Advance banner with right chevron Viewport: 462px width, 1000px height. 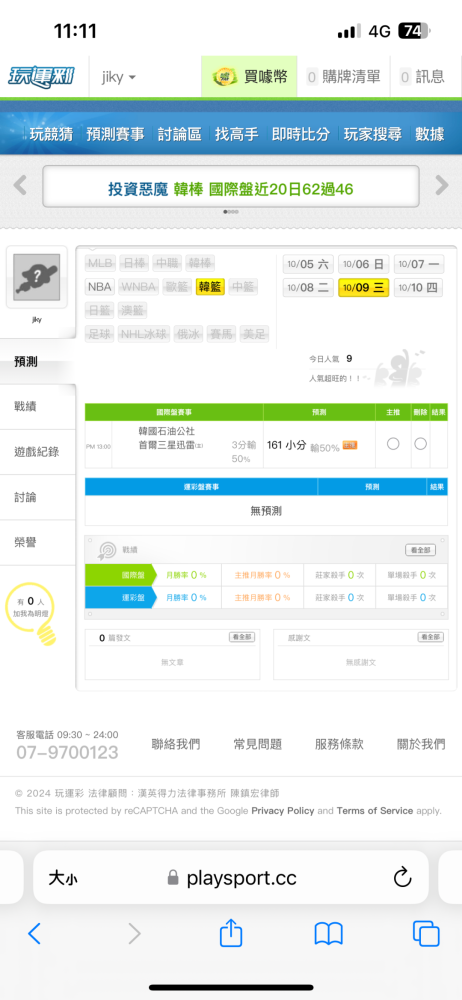click(x=442, y=186)
